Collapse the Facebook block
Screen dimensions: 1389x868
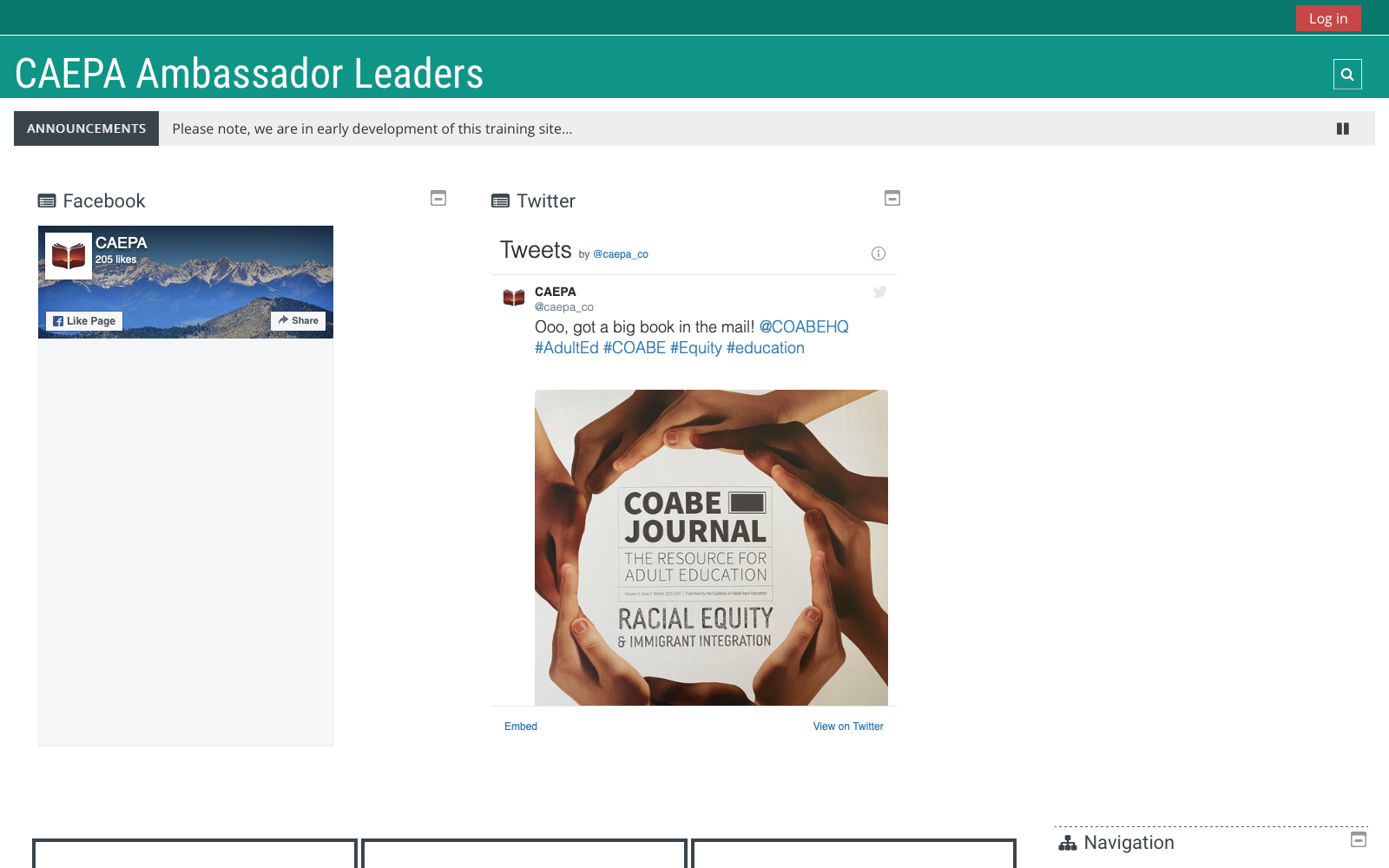[438, 198]
